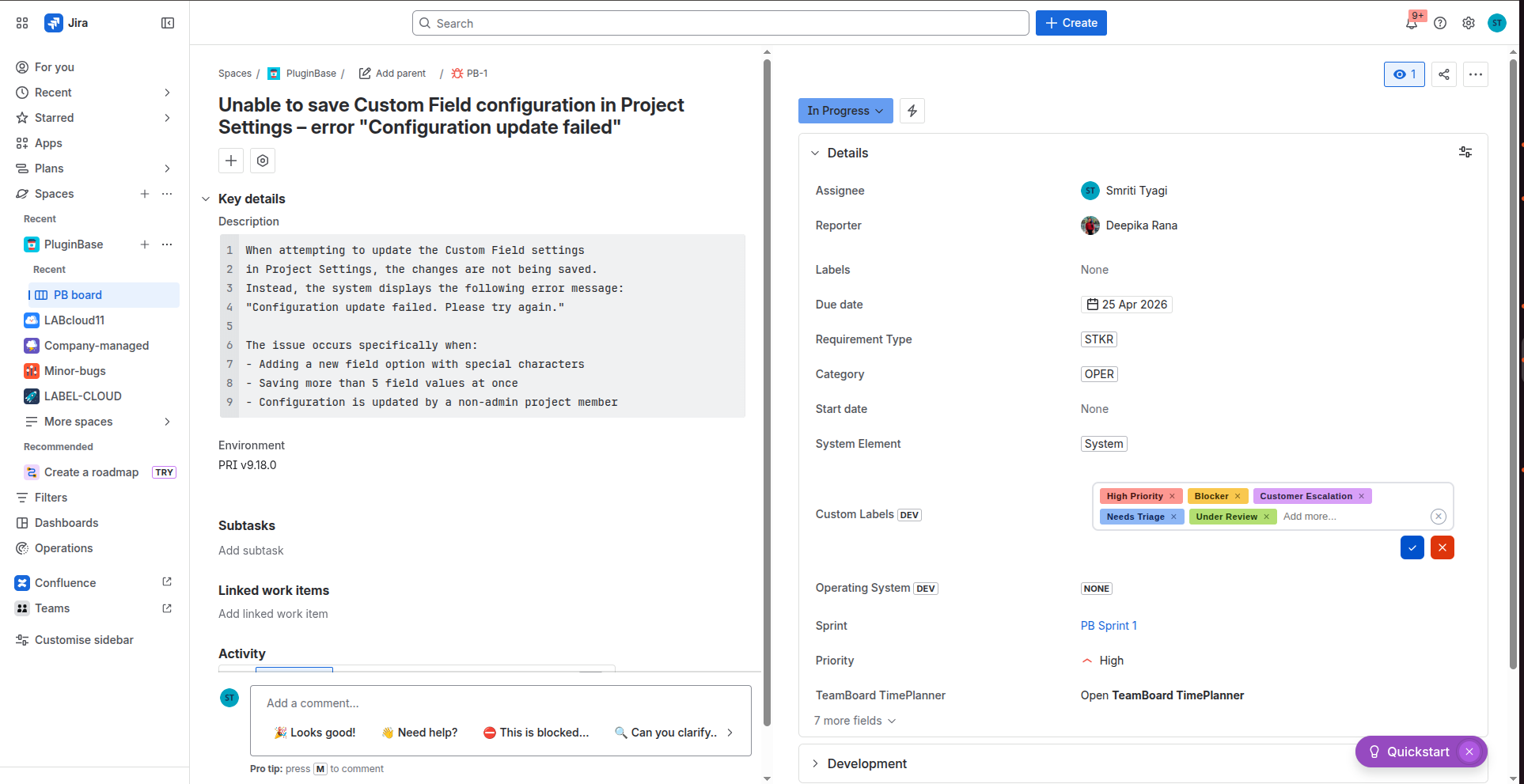Open automation lightning bolt menu
Image resolution: width=1524 pixels, height=784 pixels.
pos(912,111)
